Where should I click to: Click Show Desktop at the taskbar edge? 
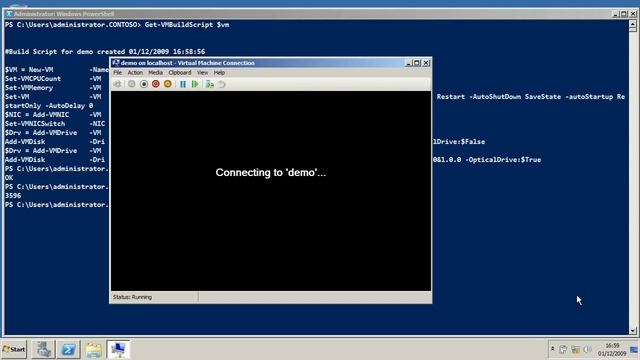pos(635,349)
